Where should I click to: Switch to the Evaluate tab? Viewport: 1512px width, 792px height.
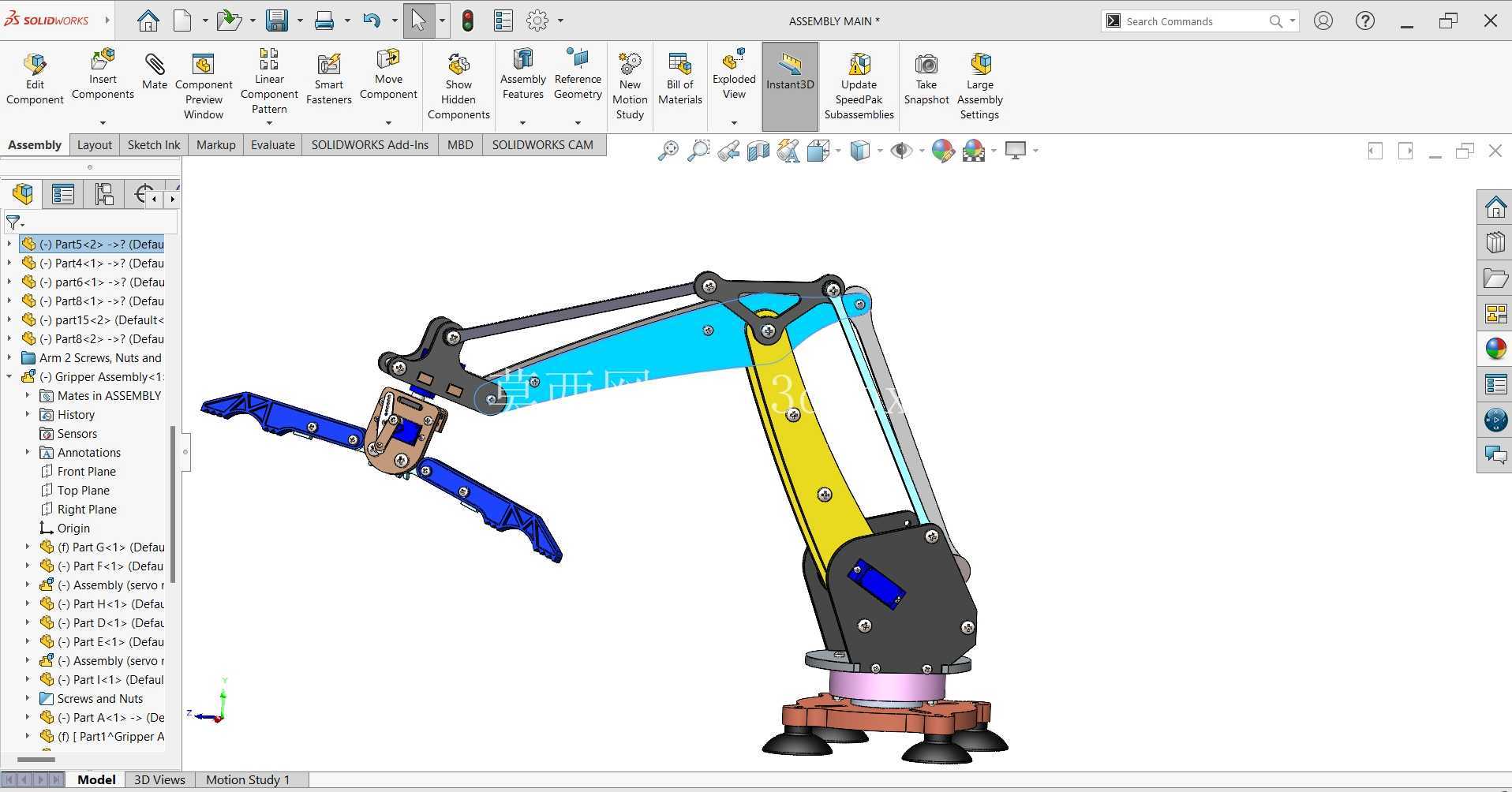pyautogui.click(x=273, y=144)
